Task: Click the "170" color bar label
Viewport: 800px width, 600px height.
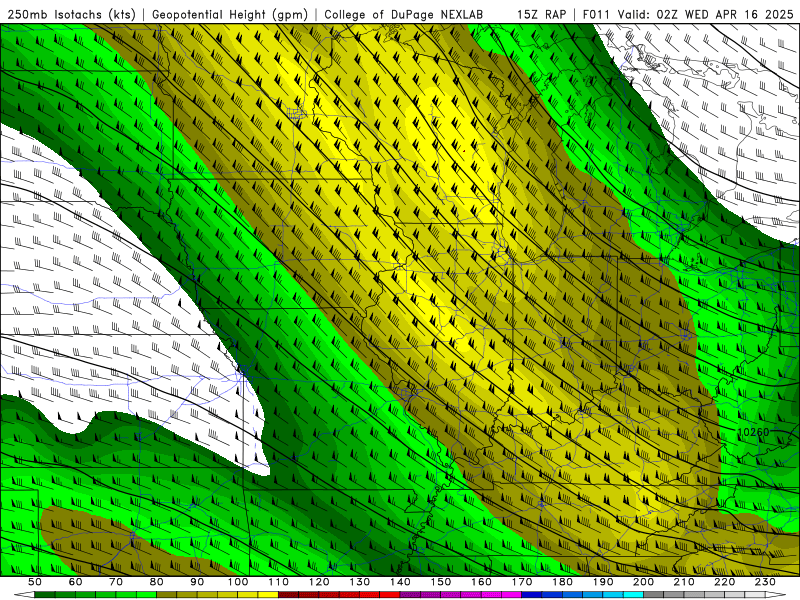Action: [x=522, y=582]
